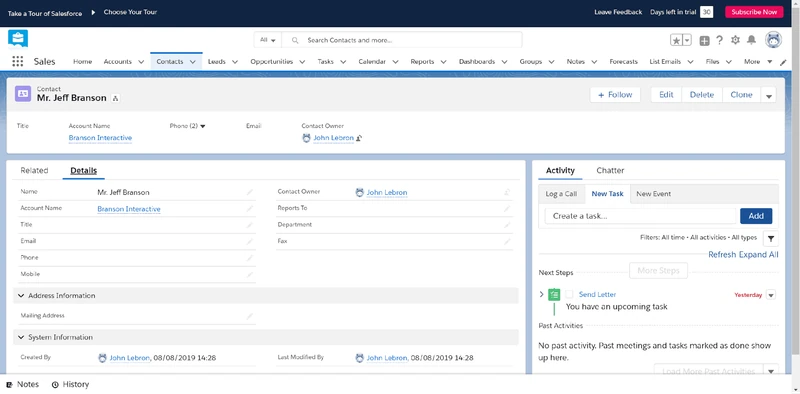Image resolution: width=800 pixels, height=394 pixels.
Task: Edit the Account Name field pencil icon
Action: click(x=249, y=209)
